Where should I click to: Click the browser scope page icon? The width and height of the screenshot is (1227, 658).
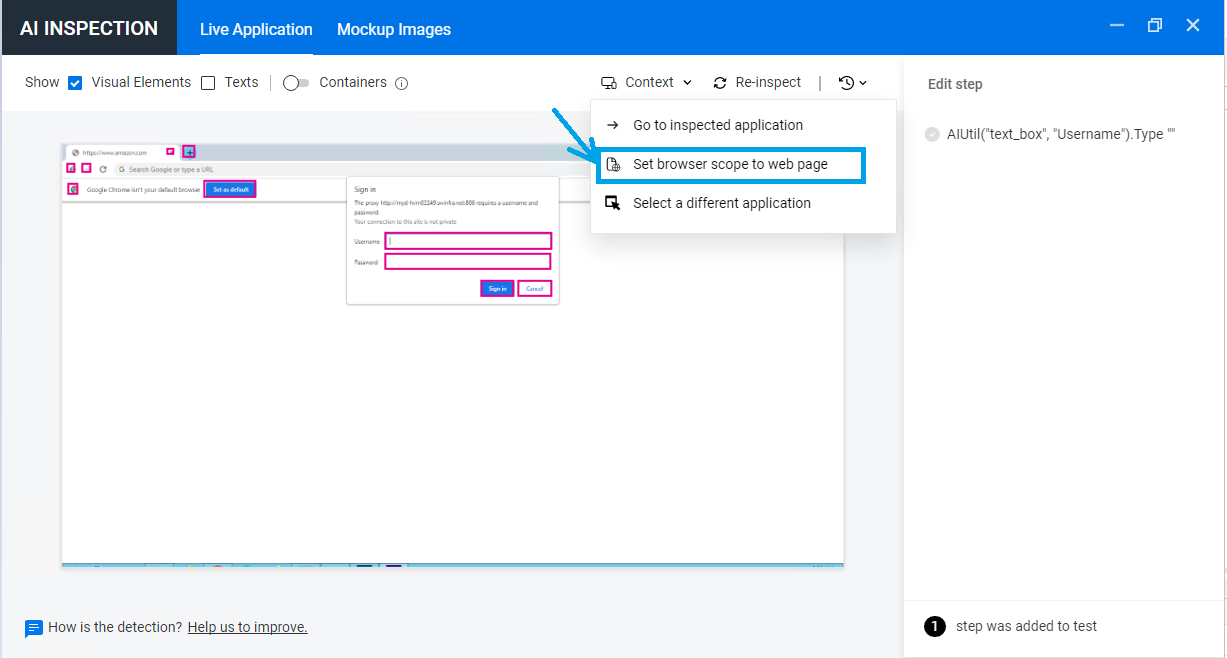(x=613, y=164)
